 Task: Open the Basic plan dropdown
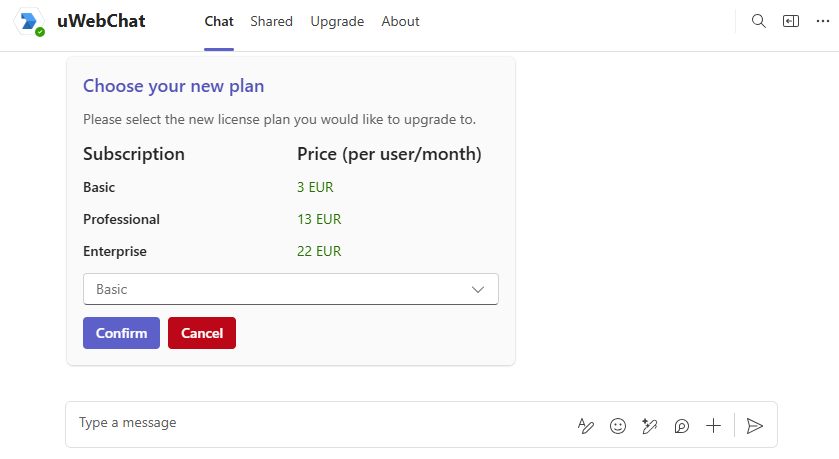click(x=280, y=289)
